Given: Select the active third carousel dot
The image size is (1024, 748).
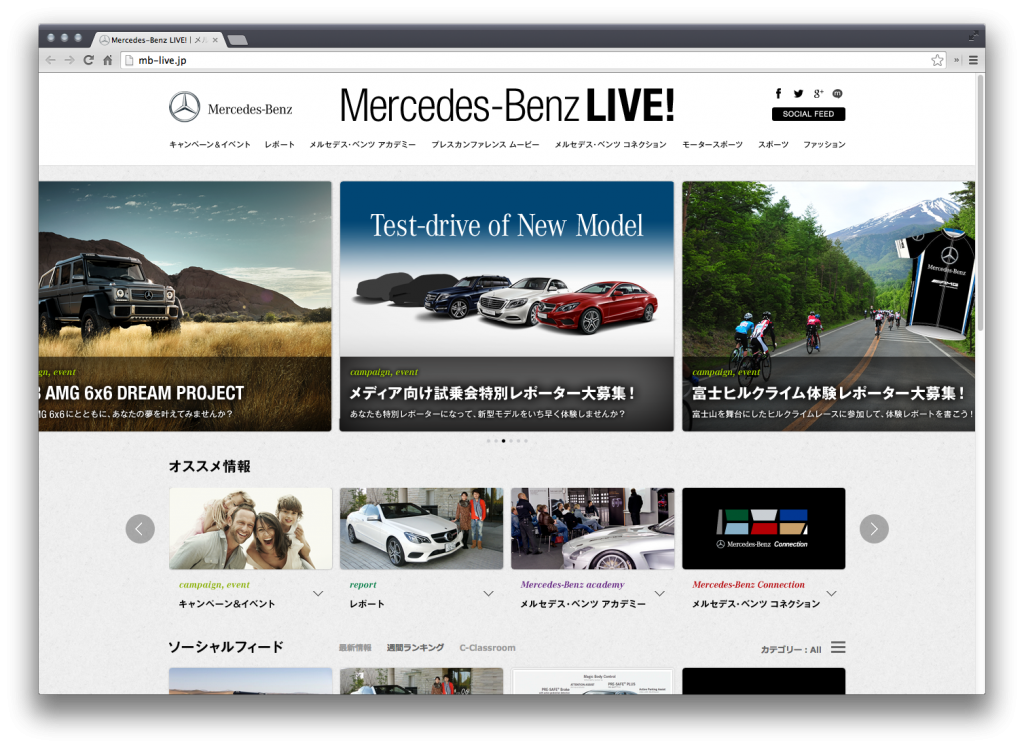Looking at the screenshot, I should pos(504,441).
